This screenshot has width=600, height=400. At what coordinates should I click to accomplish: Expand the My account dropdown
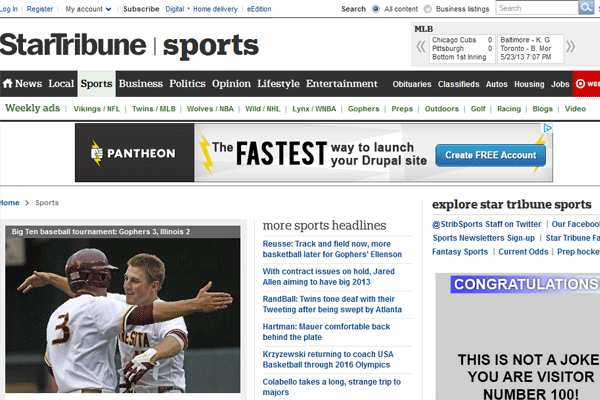coord(88,9)
